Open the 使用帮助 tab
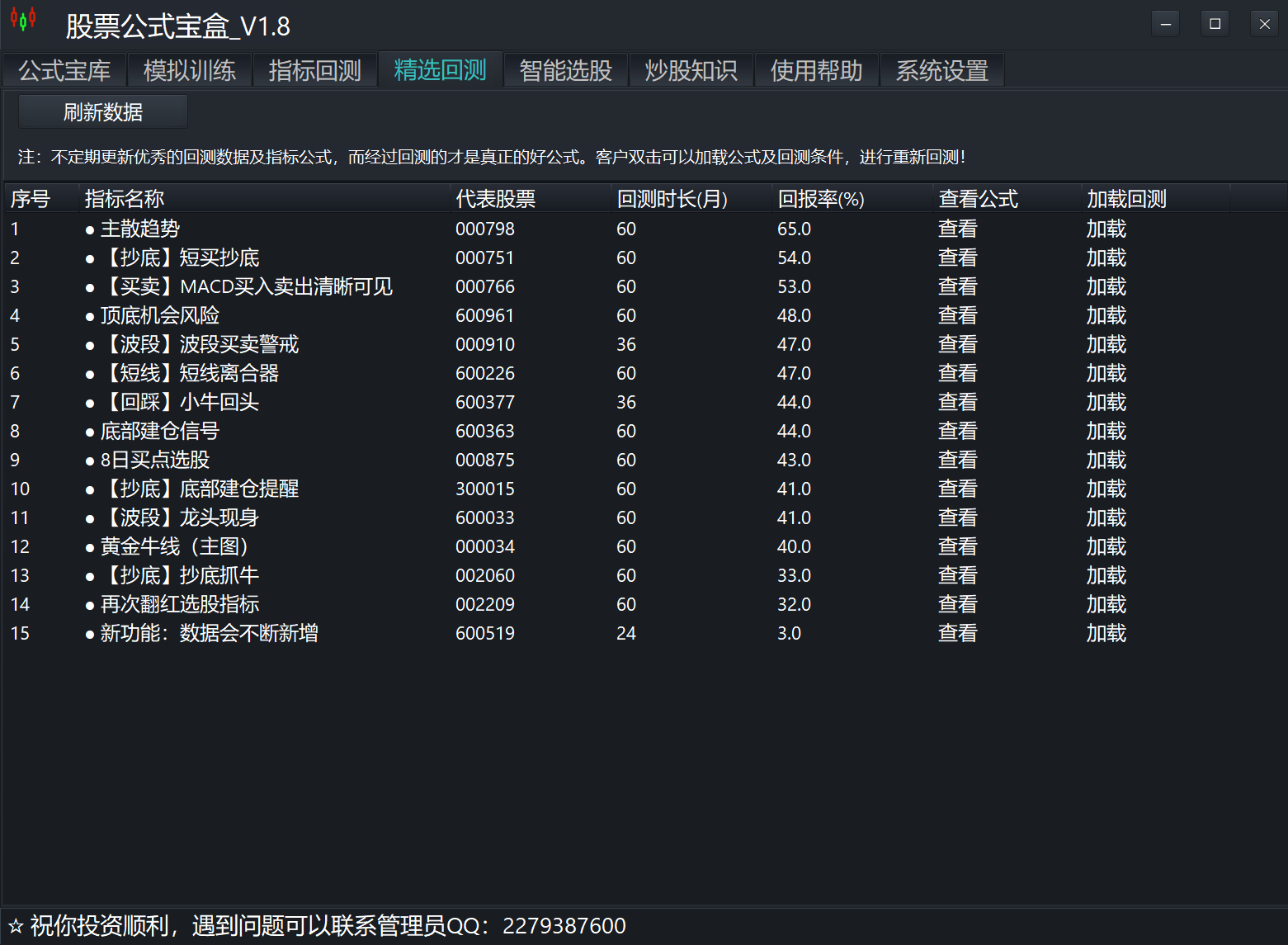 tap(816, 71)
